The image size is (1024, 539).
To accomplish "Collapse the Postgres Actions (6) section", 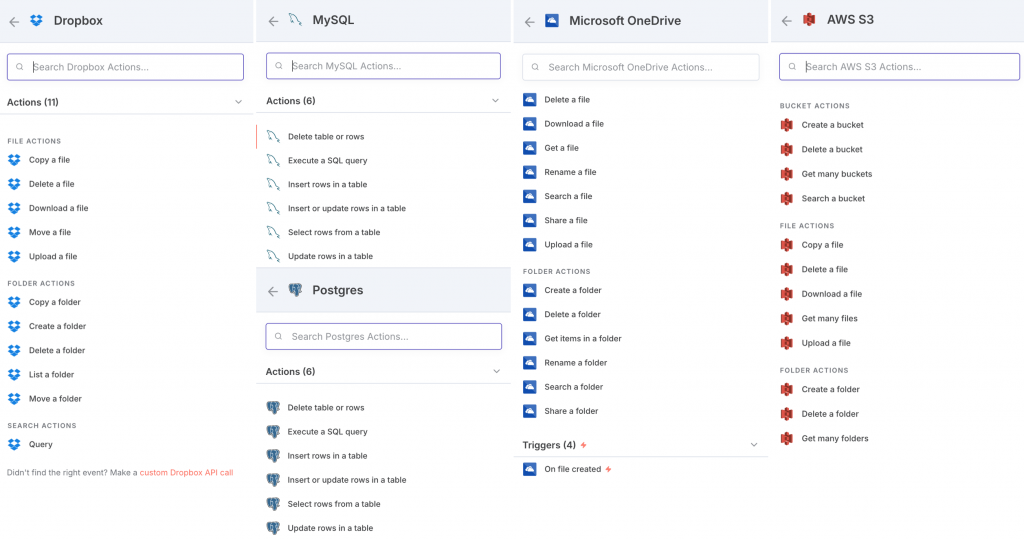I will [x=496, y=371].
